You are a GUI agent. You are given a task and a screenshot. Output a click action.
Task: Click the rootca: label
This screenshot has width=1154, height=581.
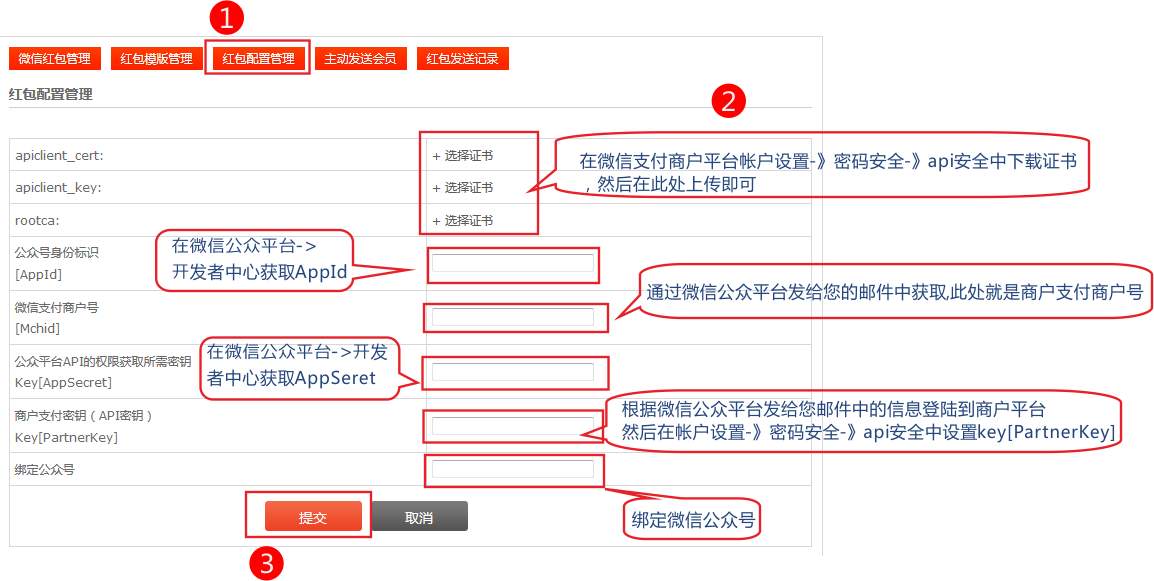38,220
